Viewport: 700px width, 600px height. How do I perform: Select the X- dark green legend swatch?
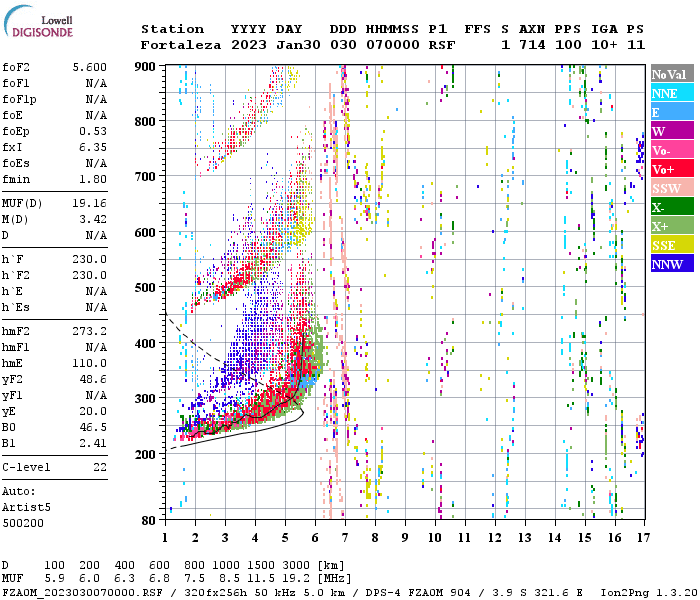coord(672,207)
